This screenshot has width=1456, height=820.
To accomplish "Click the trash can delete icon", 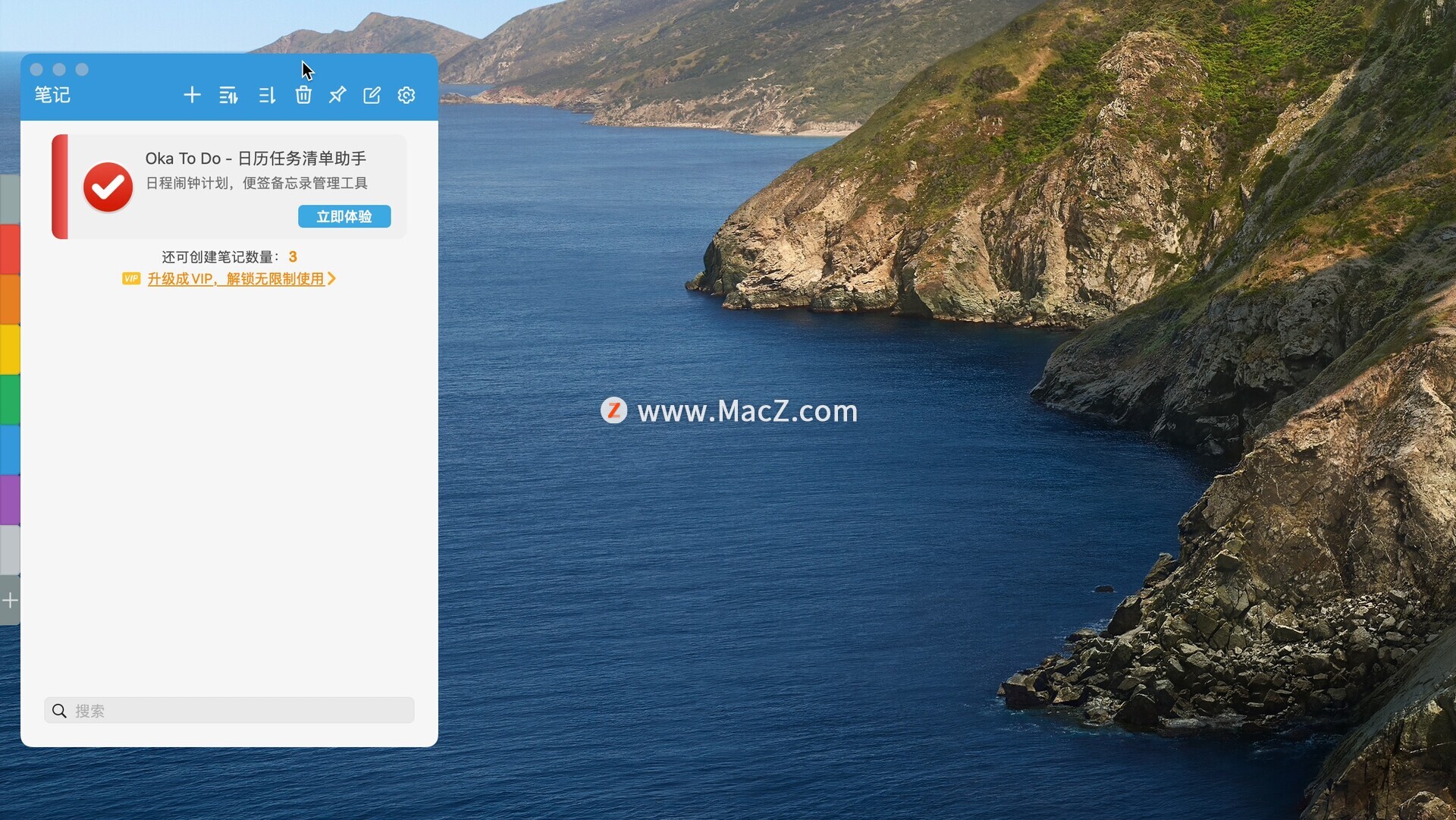I will pos(303,95).
